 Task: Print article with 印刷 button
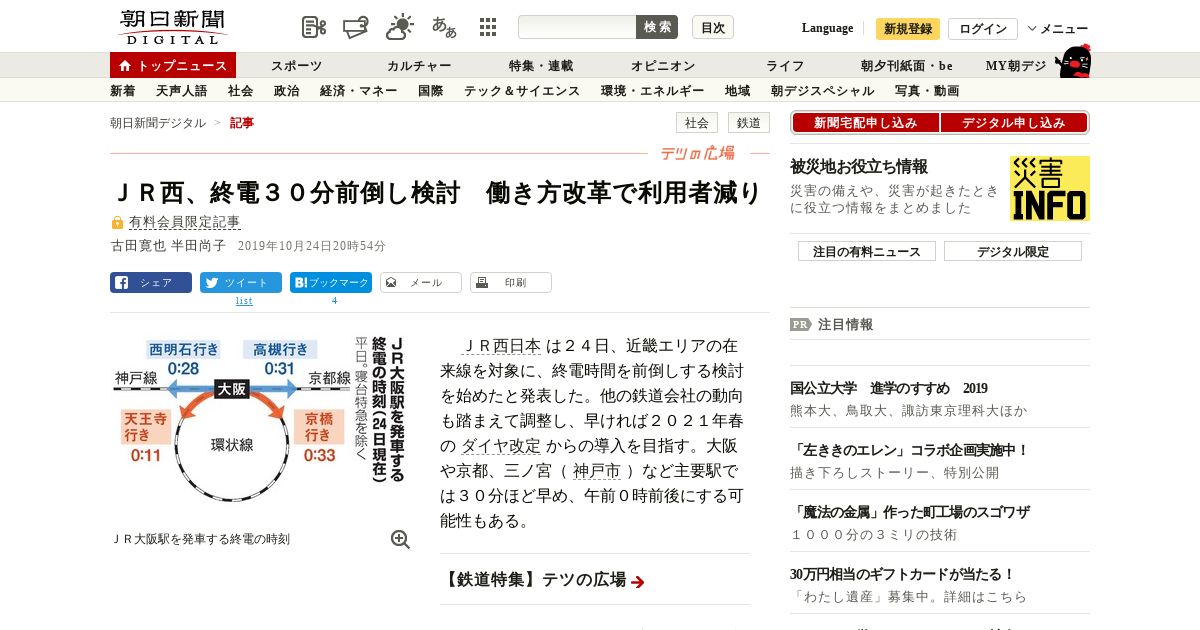(511, 282)
